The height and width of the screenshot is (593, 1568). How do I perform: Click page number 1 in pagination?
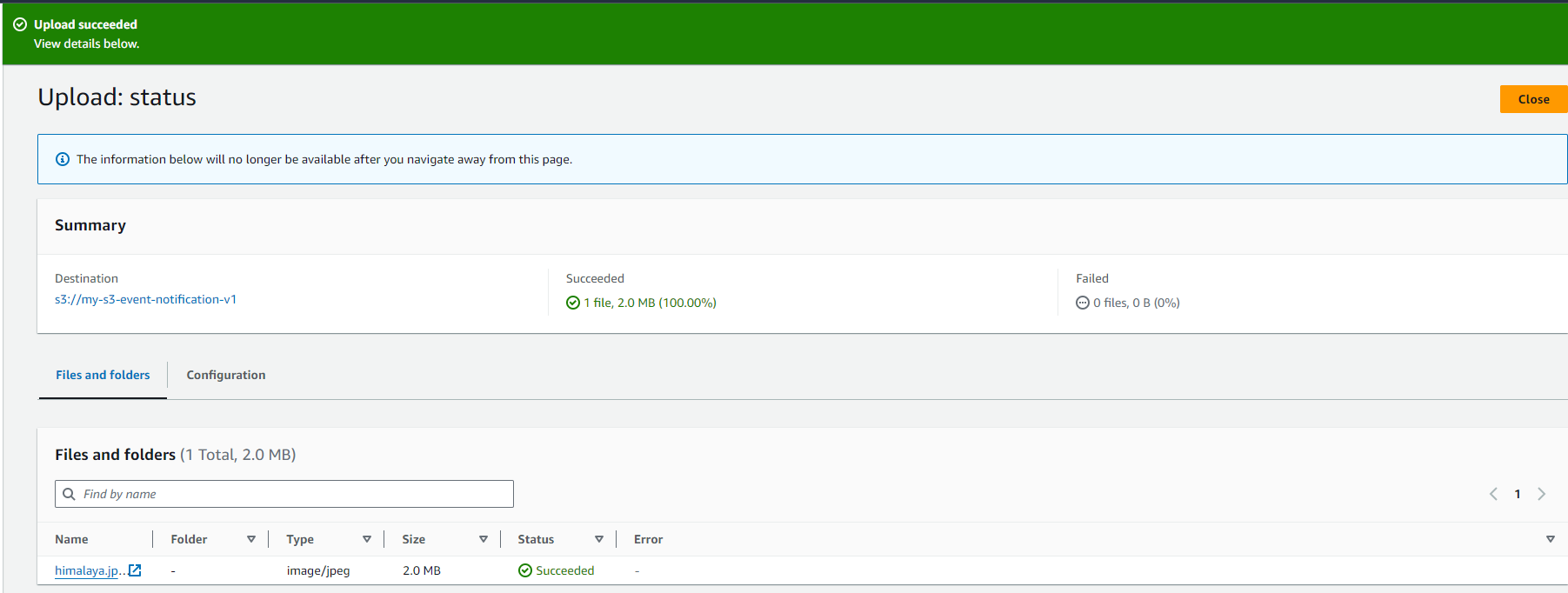(x=1518, y=494)
